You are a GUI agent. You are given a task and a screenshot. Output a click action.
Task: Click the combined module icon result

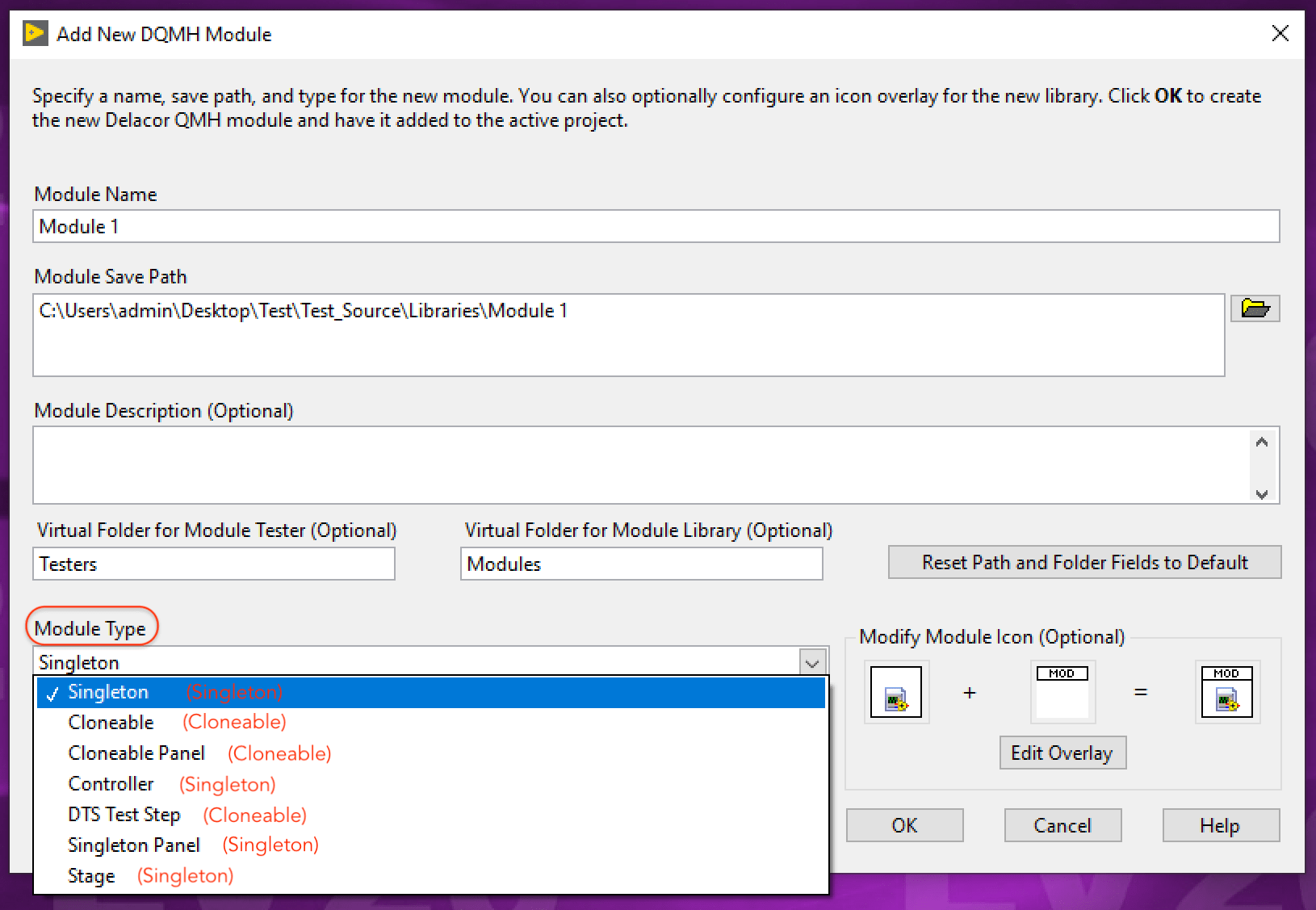[1226, 692]
